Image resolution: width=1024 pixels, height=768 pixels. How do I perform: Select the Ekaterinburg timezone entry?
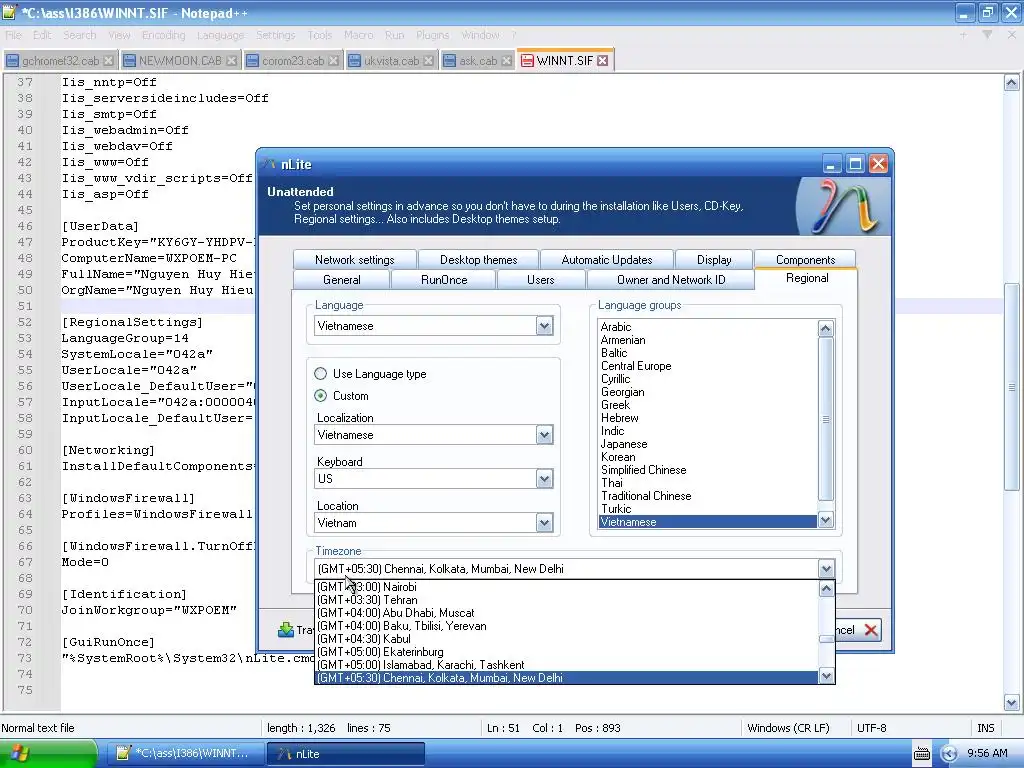(566, 652)
